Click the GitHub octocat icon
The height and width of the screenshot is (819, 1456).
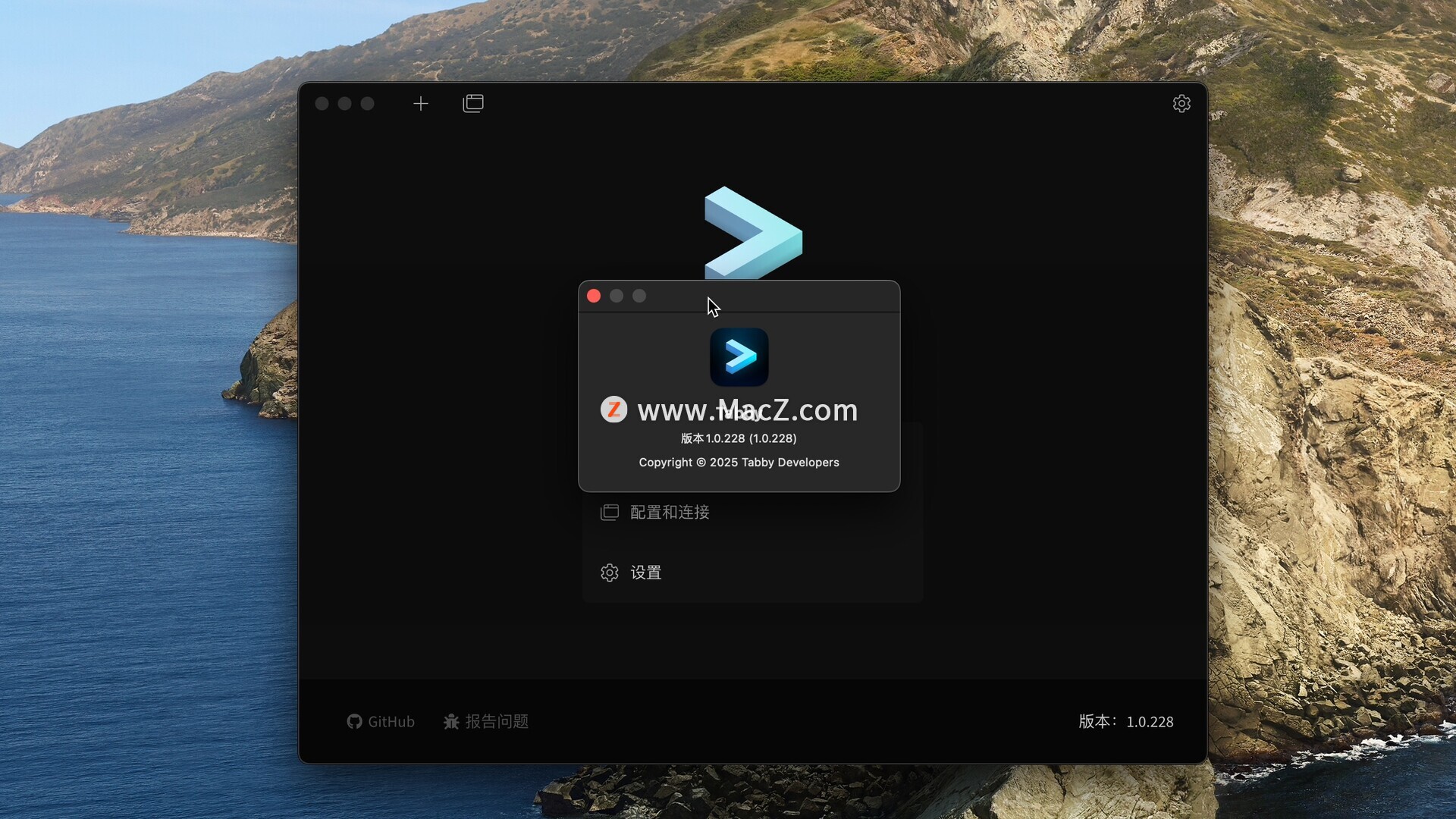click(354, 721)
